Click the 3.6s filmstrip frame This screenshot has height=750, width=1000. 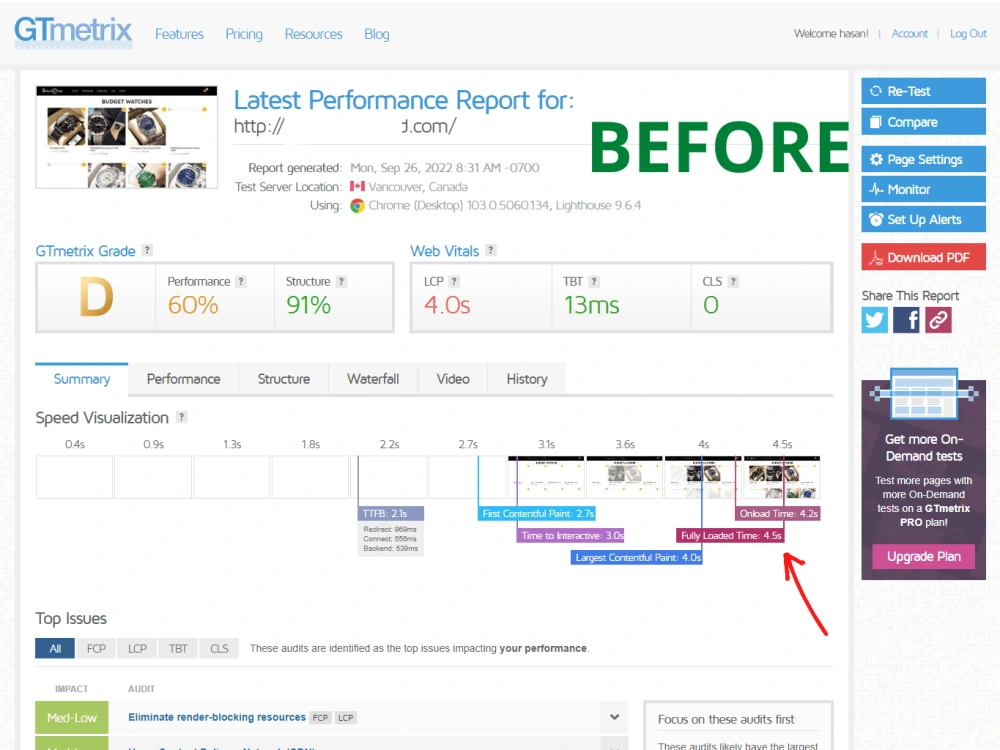tap(624, 477)
